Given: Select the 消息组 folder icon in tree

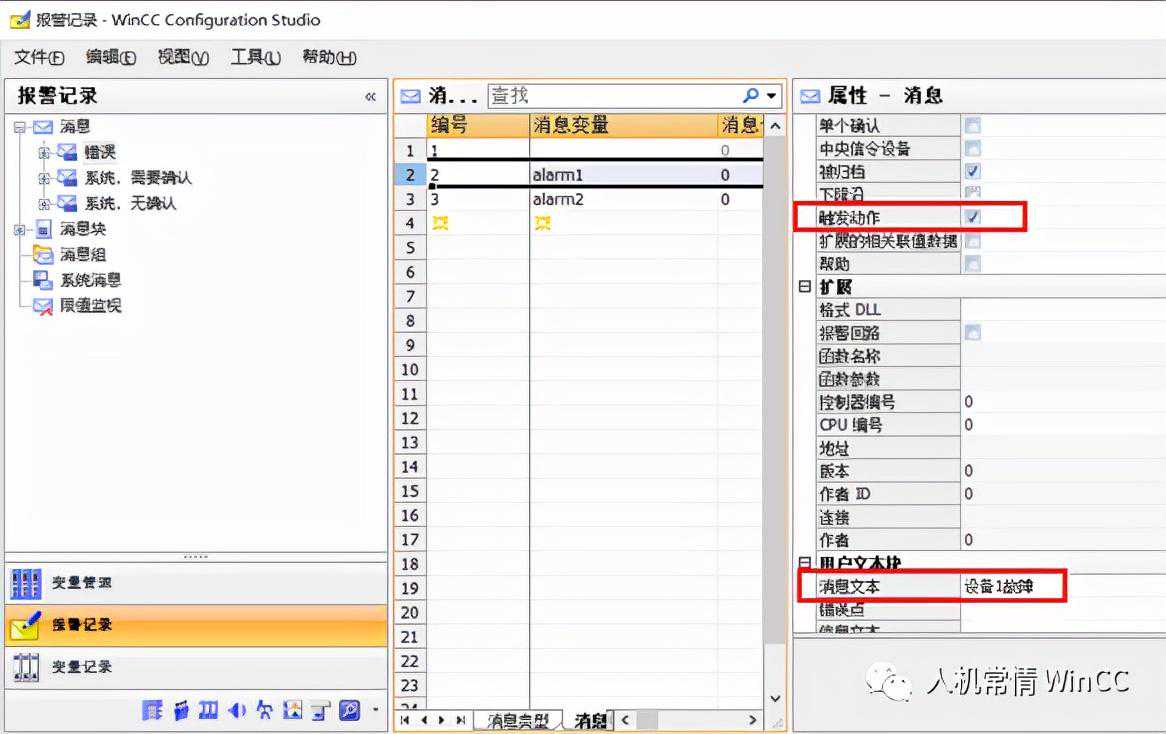Looking at the screenshot, I should pyautogui.click(x=43, y=255).
